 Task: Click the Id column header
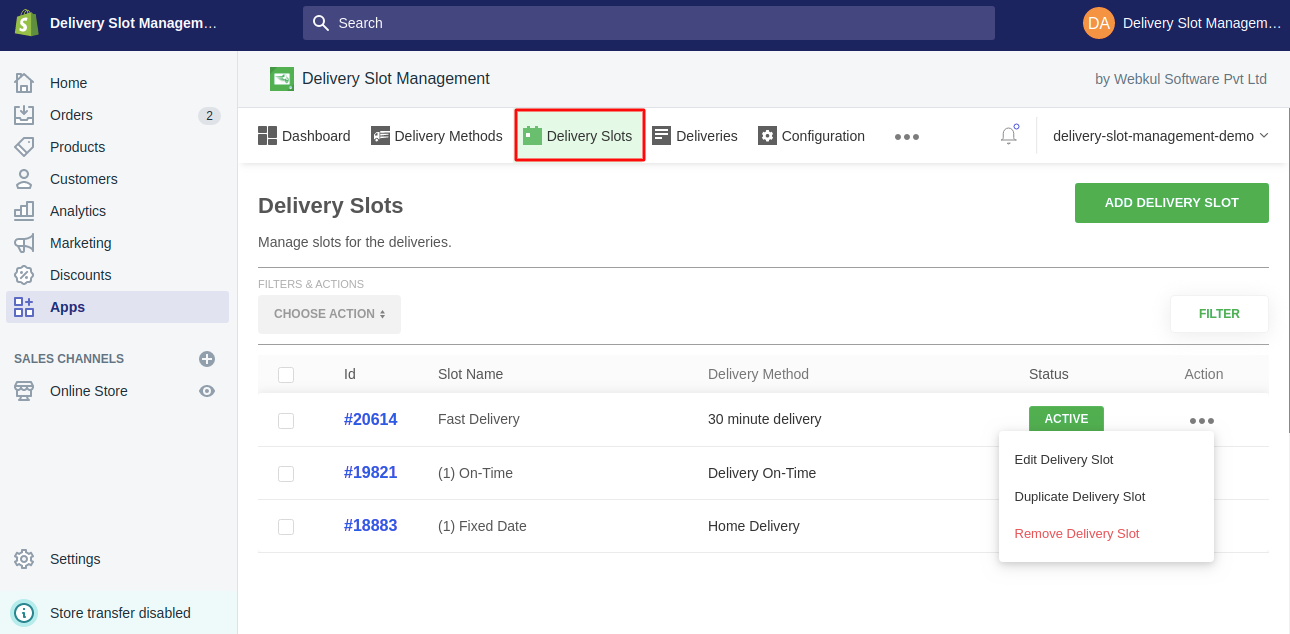(350, 374)
